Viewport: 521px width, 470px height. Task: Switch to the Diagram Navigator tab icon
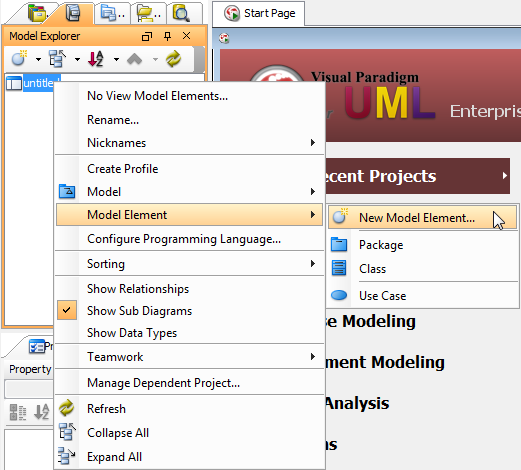(x=37, y=13)
